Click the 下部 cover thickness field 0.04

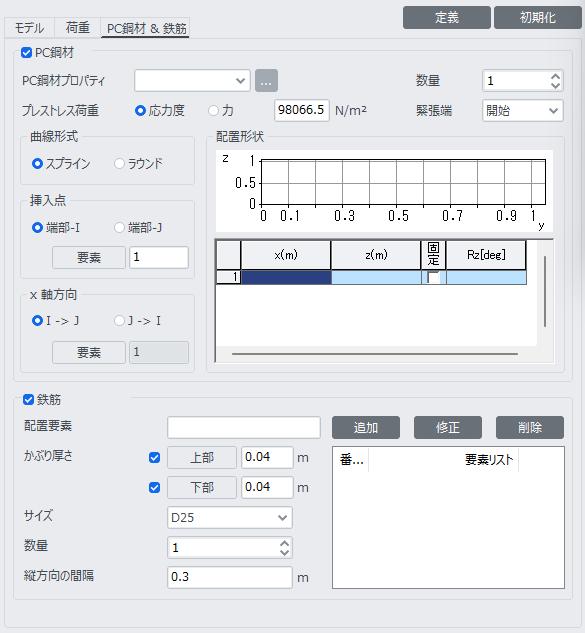[267, 487]
